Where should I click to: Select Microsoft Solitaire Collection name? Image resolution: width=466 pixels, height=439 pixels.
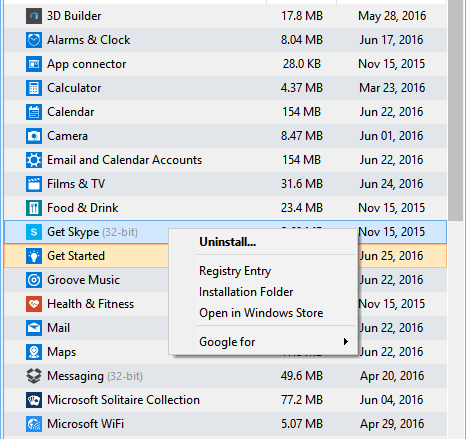pyautogui.click(x=123, y=400)
